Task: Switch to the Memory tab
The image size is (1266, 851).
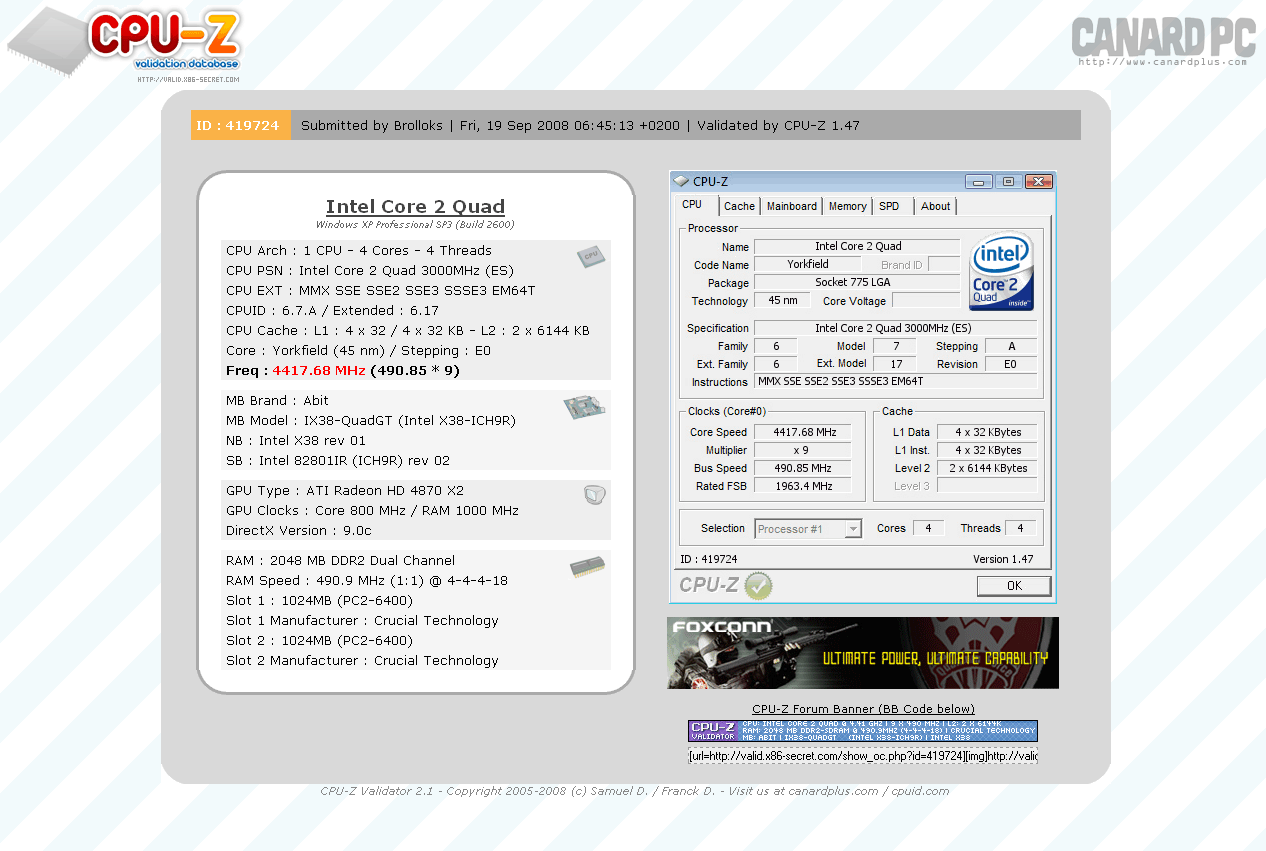Action: pos(848,206)
